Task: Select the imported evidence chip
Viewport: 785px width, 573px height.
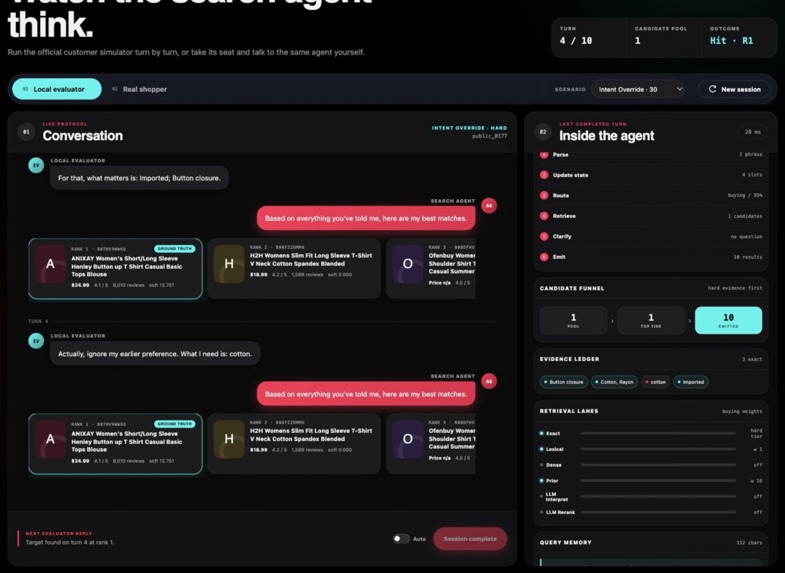Action: tap(691, 382)
